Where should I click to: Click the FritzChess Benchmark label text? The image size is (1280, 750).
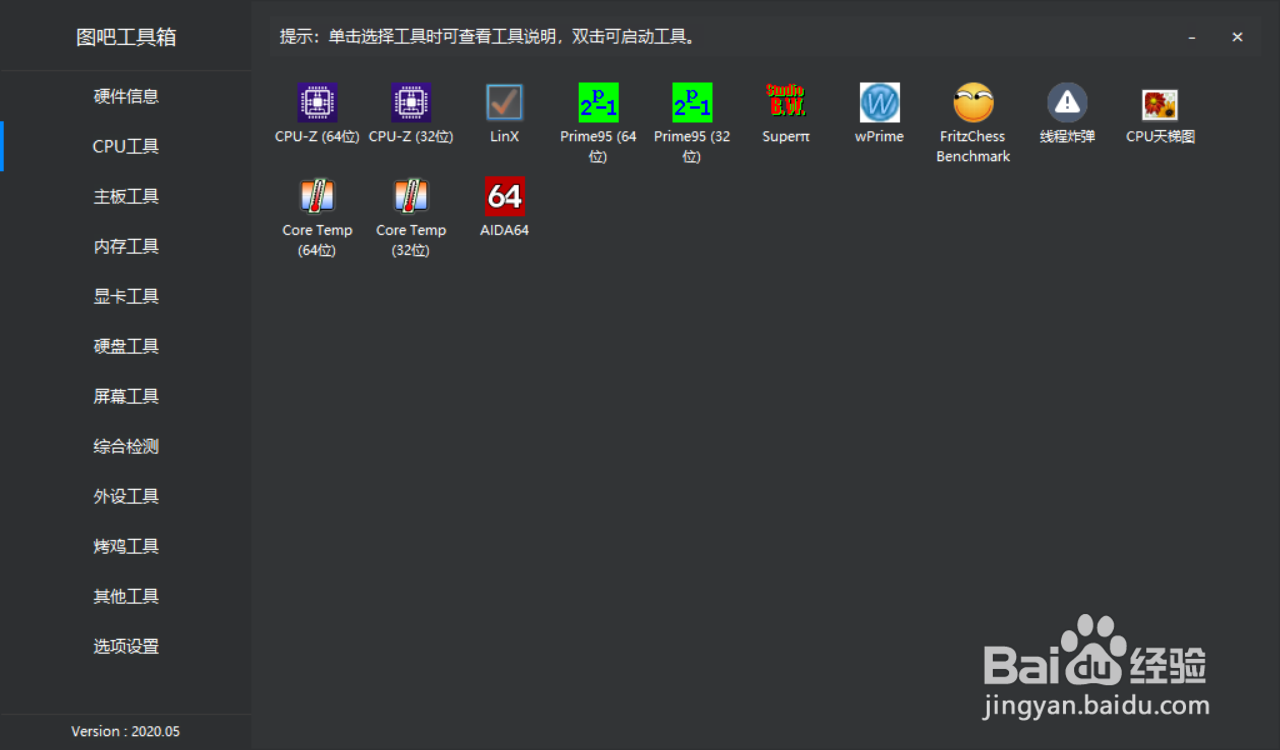tap(974, 146)
